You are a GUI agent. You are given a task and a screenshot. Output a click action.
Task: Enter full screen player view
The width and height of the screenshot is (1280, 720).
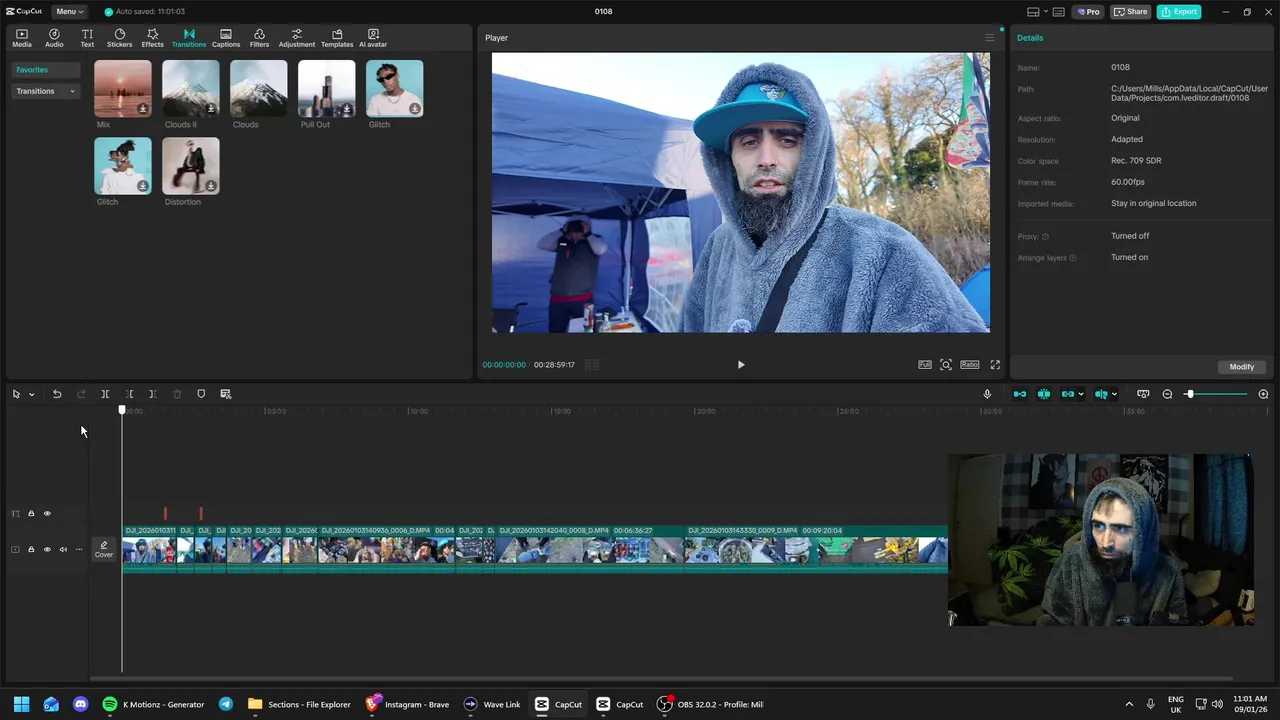click(995, 365)
